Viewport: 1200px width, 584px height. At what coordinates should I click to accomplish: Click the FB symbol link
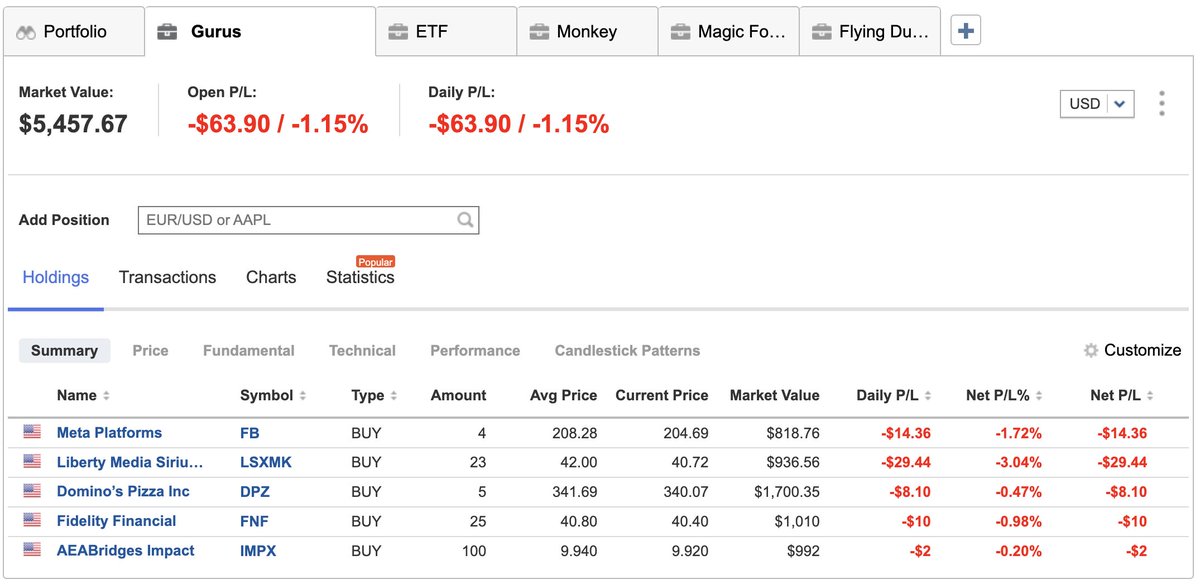pos(250,433)
